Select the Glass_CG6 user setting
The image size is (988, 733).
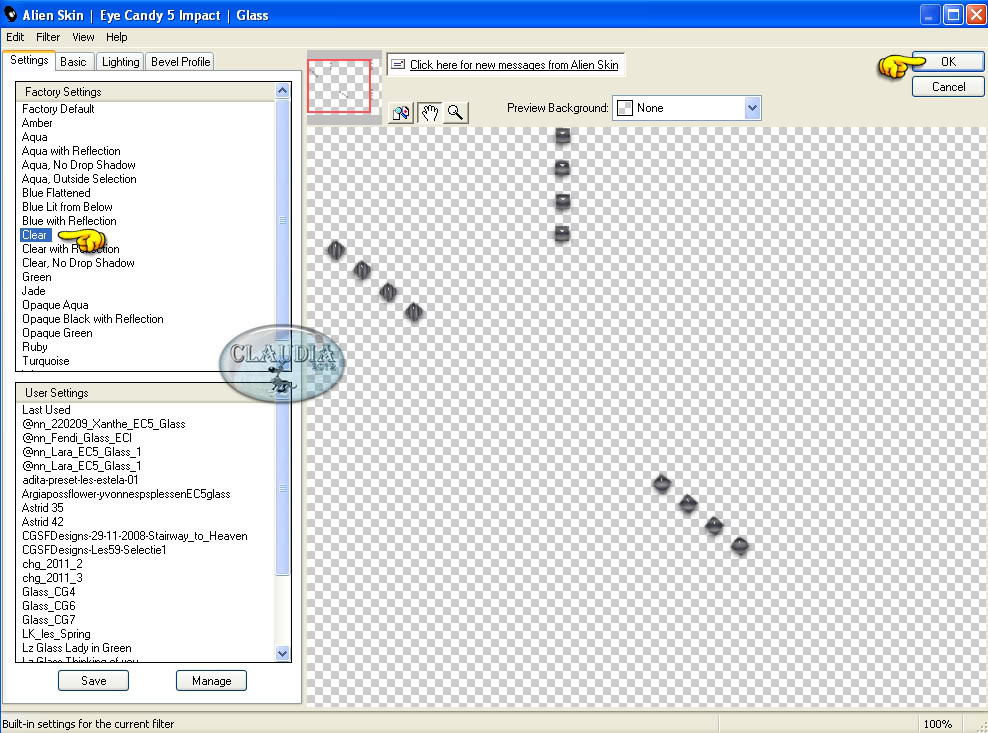[49, 606]
